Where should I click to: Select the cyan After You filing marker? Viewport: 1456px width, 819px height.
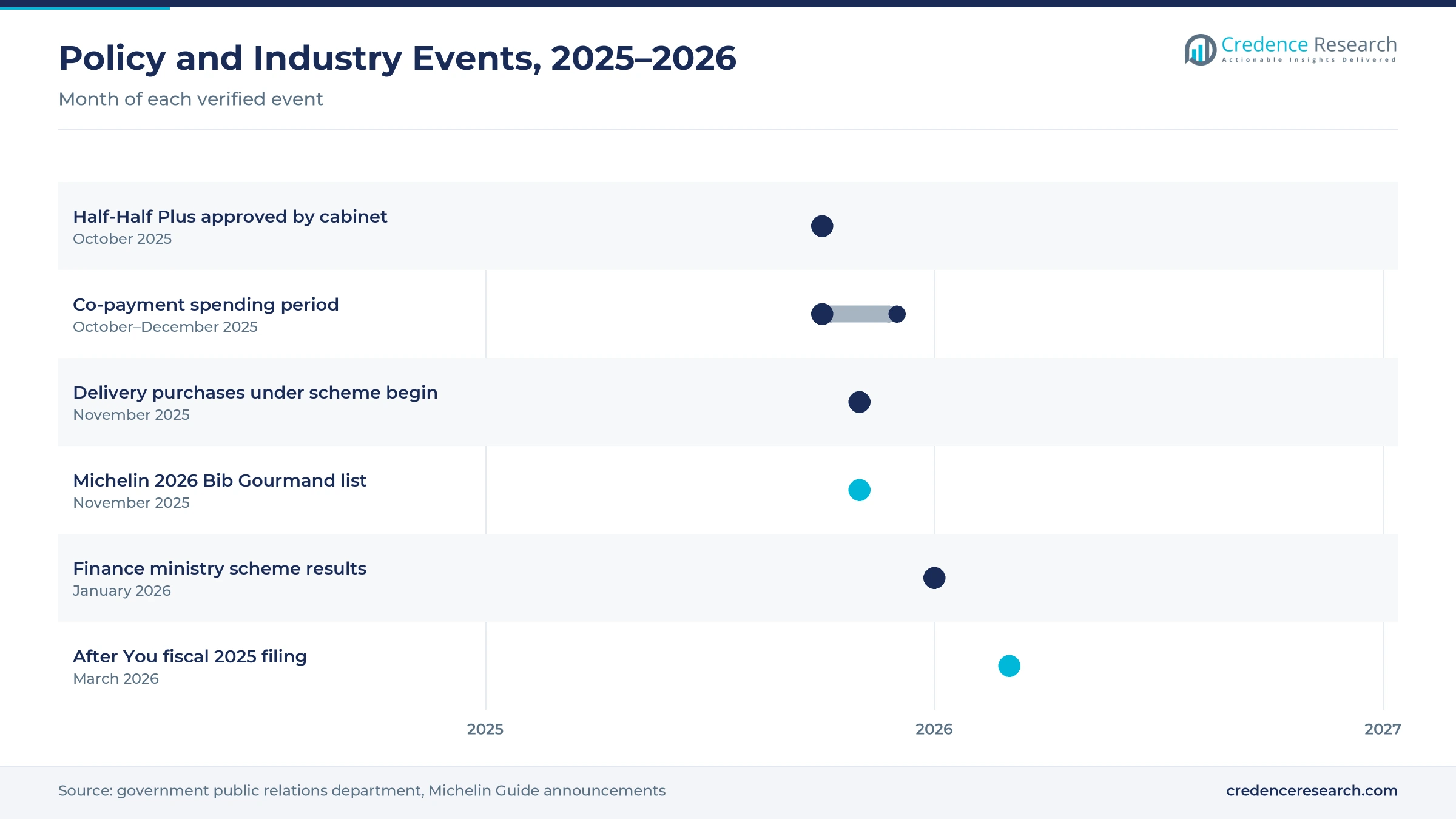pyautogui.click(x=1009, y=666)
